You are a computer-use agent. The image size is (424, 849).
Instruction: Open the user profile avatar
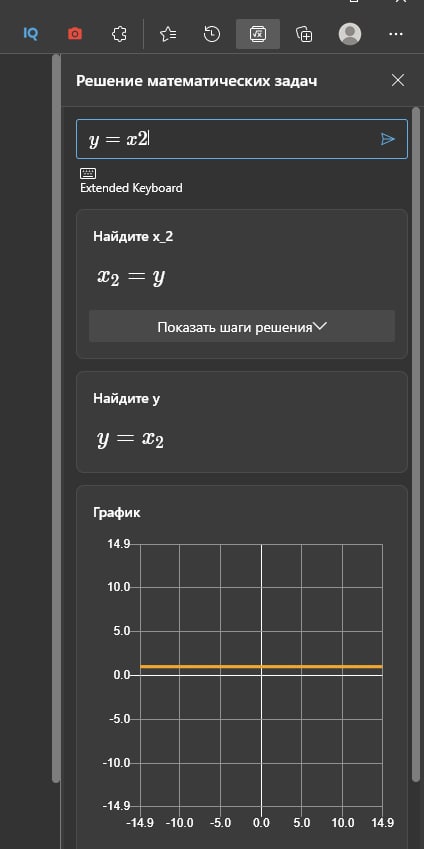[350, 34]
